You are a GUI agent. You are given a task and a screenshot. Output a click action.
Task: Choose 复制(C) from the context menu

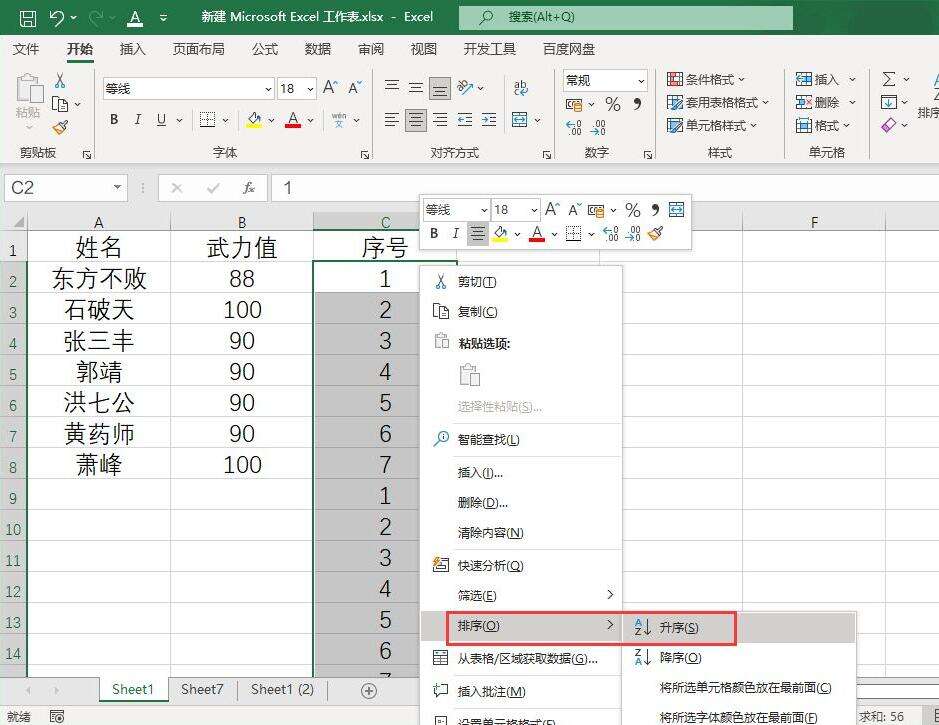tap(477, 312)
